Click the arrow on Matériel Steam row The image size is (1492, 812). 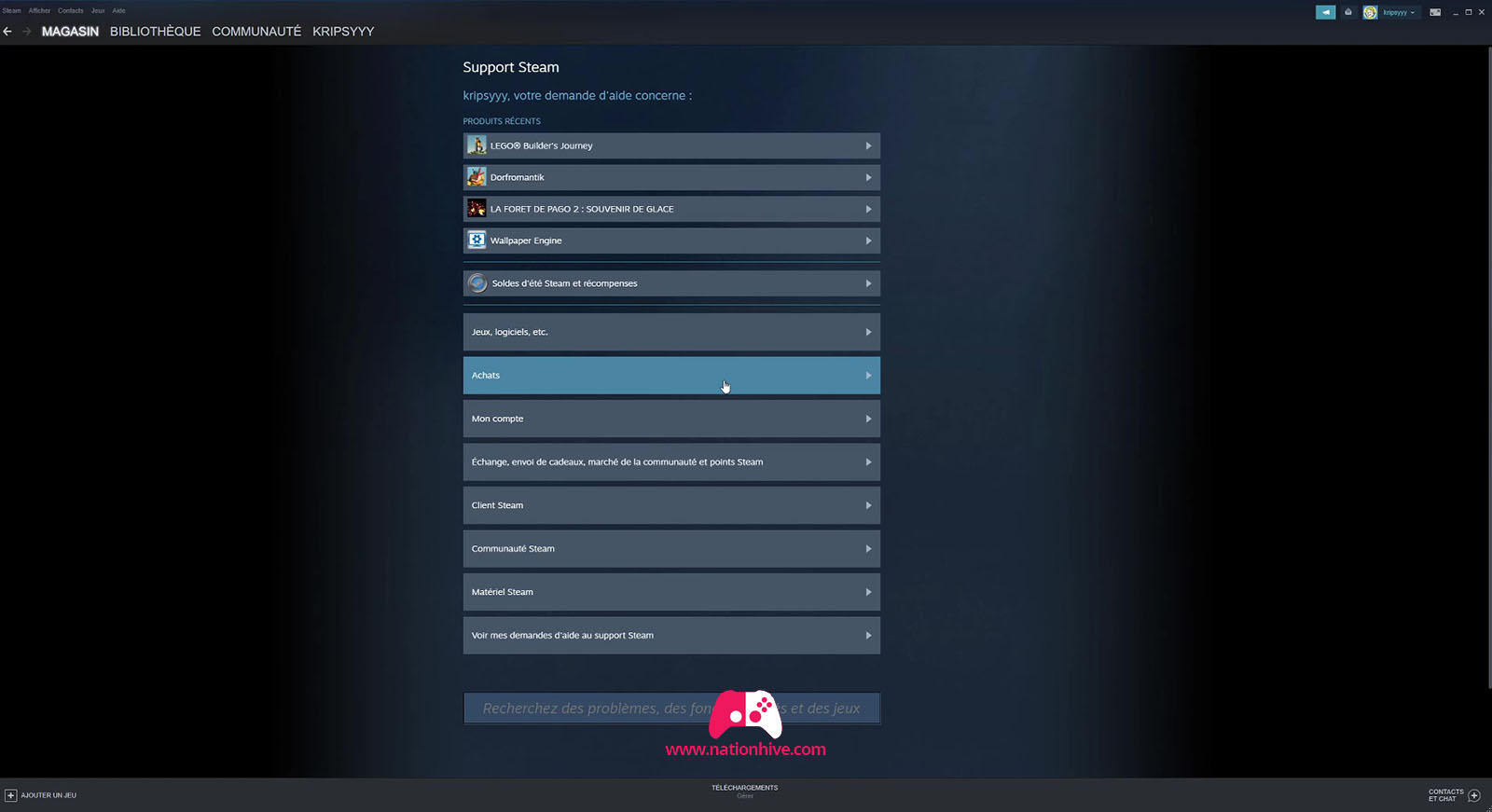(868, 592)
